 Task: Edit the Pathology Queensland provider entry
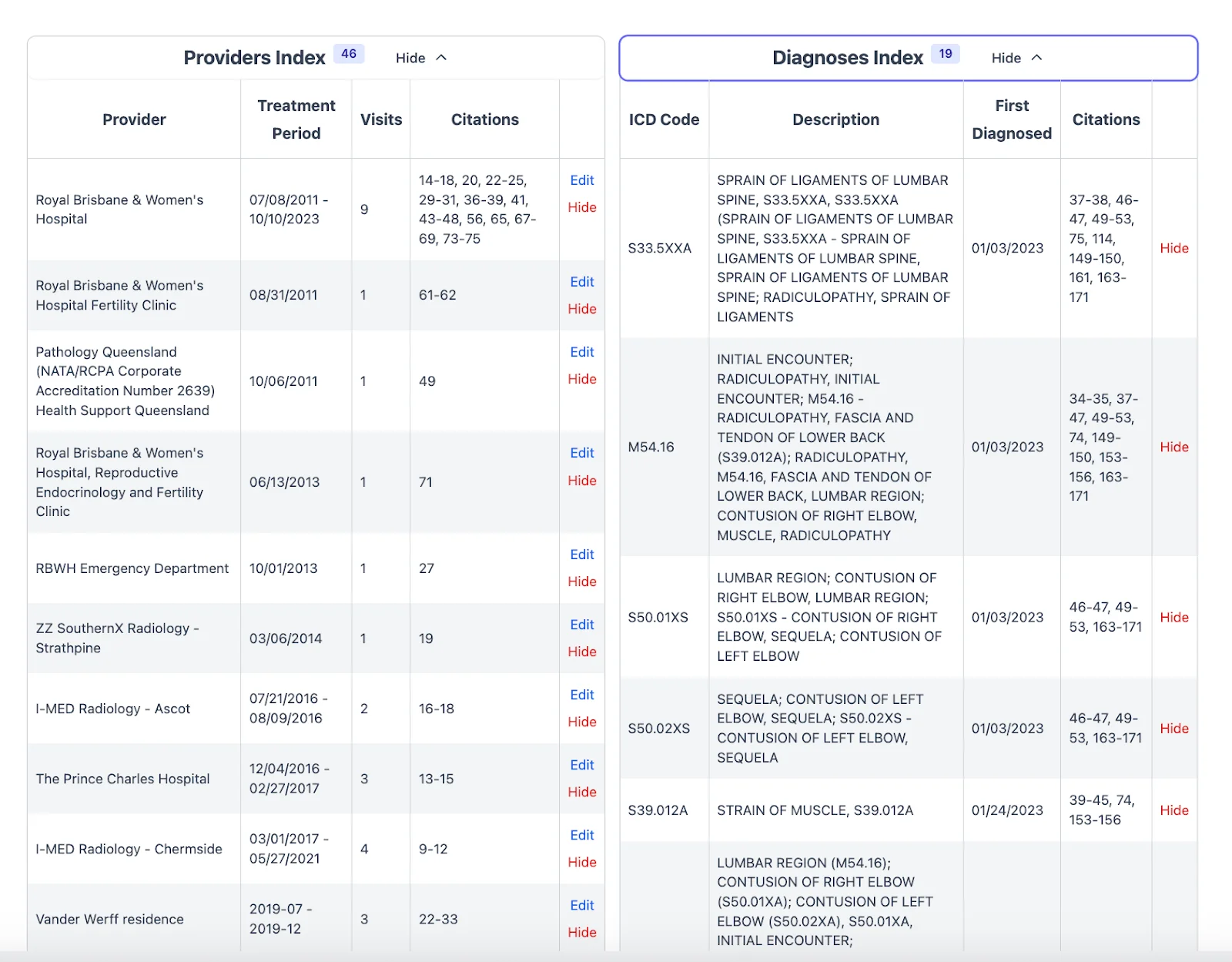coord(581,352)
